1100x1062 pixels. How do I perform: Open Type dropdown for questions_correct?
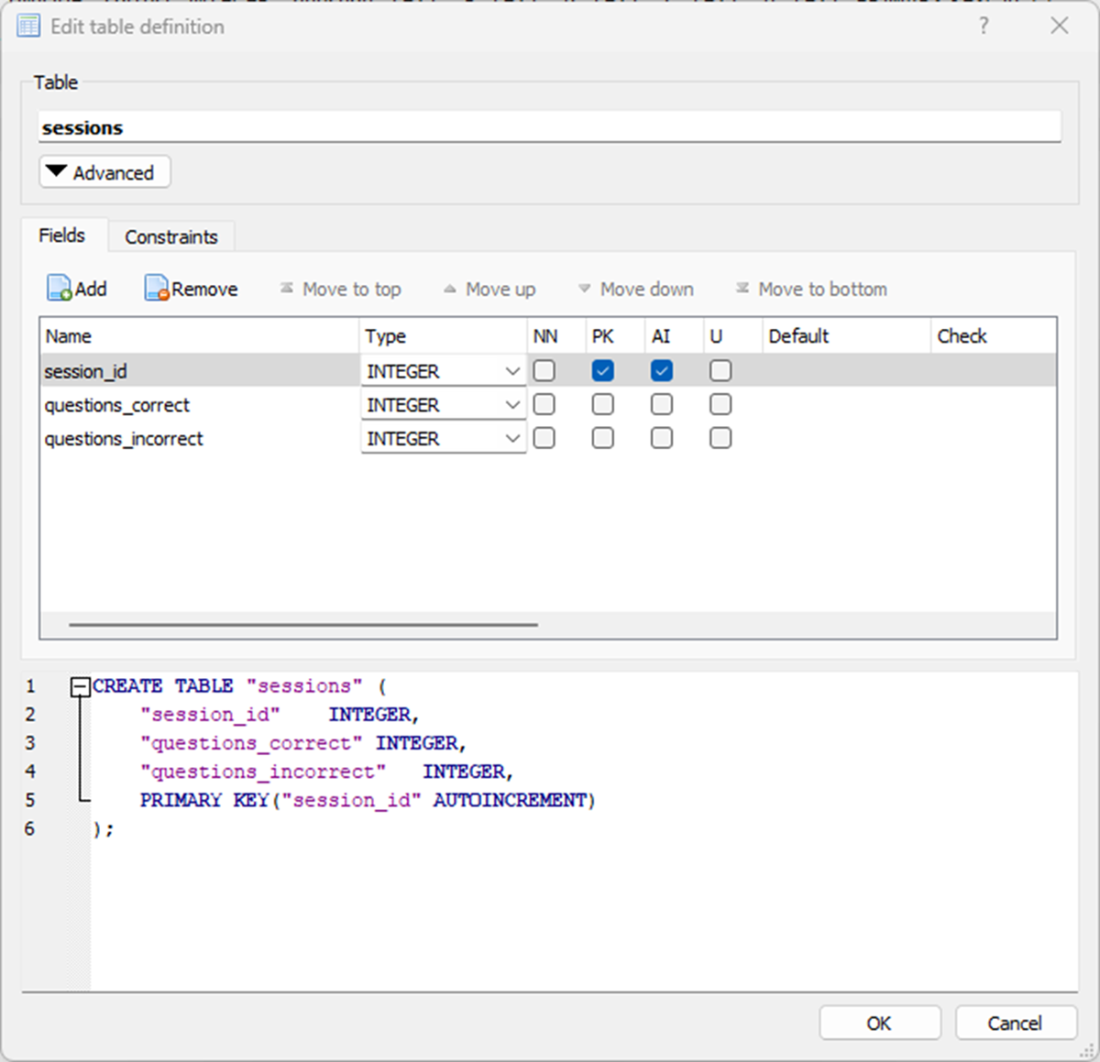coord(443,405)
